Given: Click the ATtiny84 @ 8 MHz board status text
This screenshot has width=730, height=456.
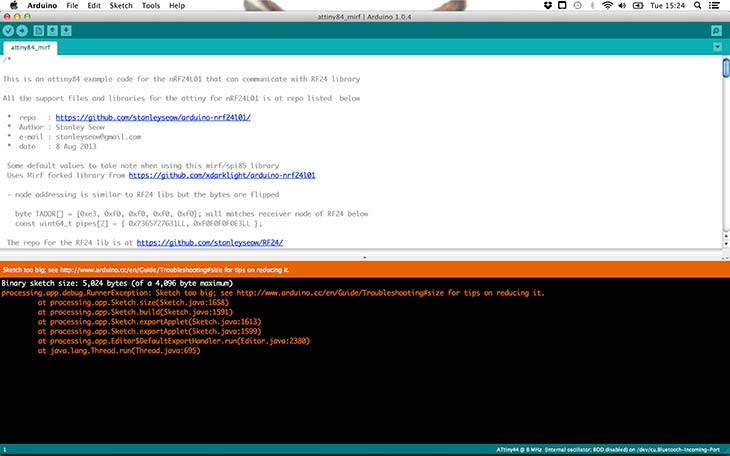Looking at the screenshot, I should tap(608, 450).
